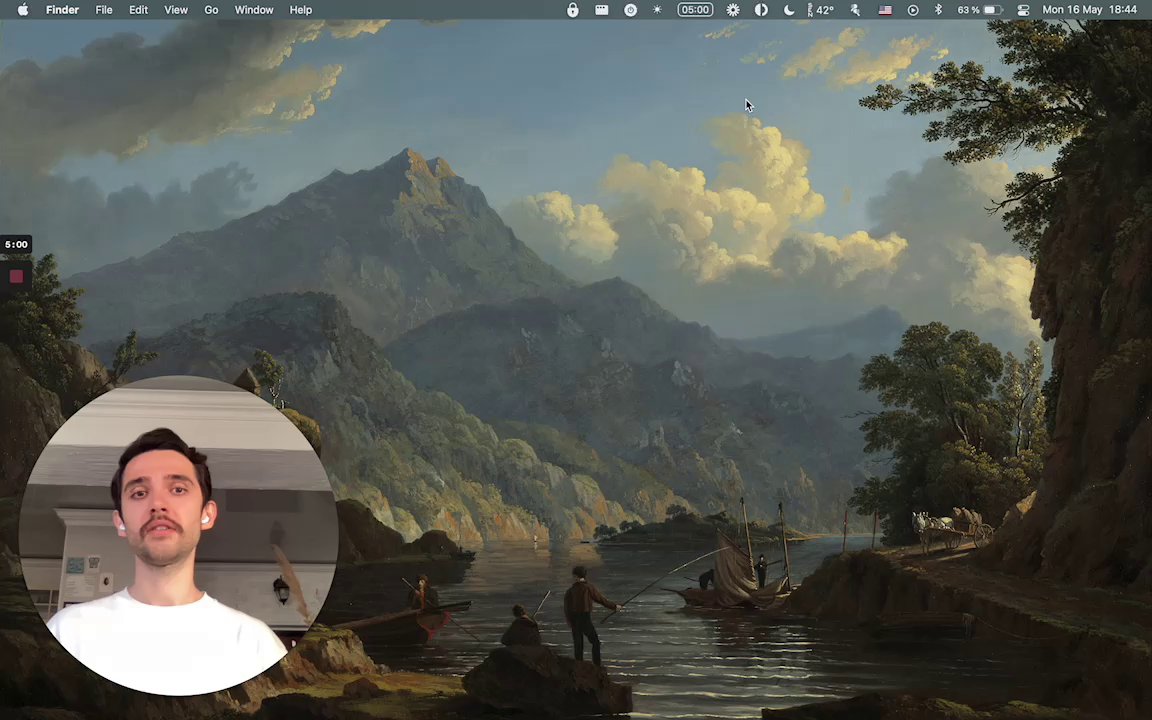This screenshot has height=720, width=1152.
Task: Open the Apple menu
Action: click(23, 10)
